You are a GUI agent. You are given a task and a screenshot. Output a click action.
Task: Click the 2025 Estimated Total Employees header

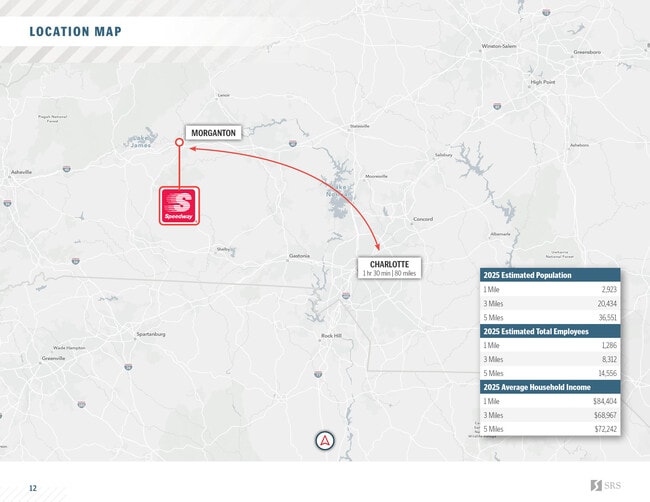tap(534, 331)
